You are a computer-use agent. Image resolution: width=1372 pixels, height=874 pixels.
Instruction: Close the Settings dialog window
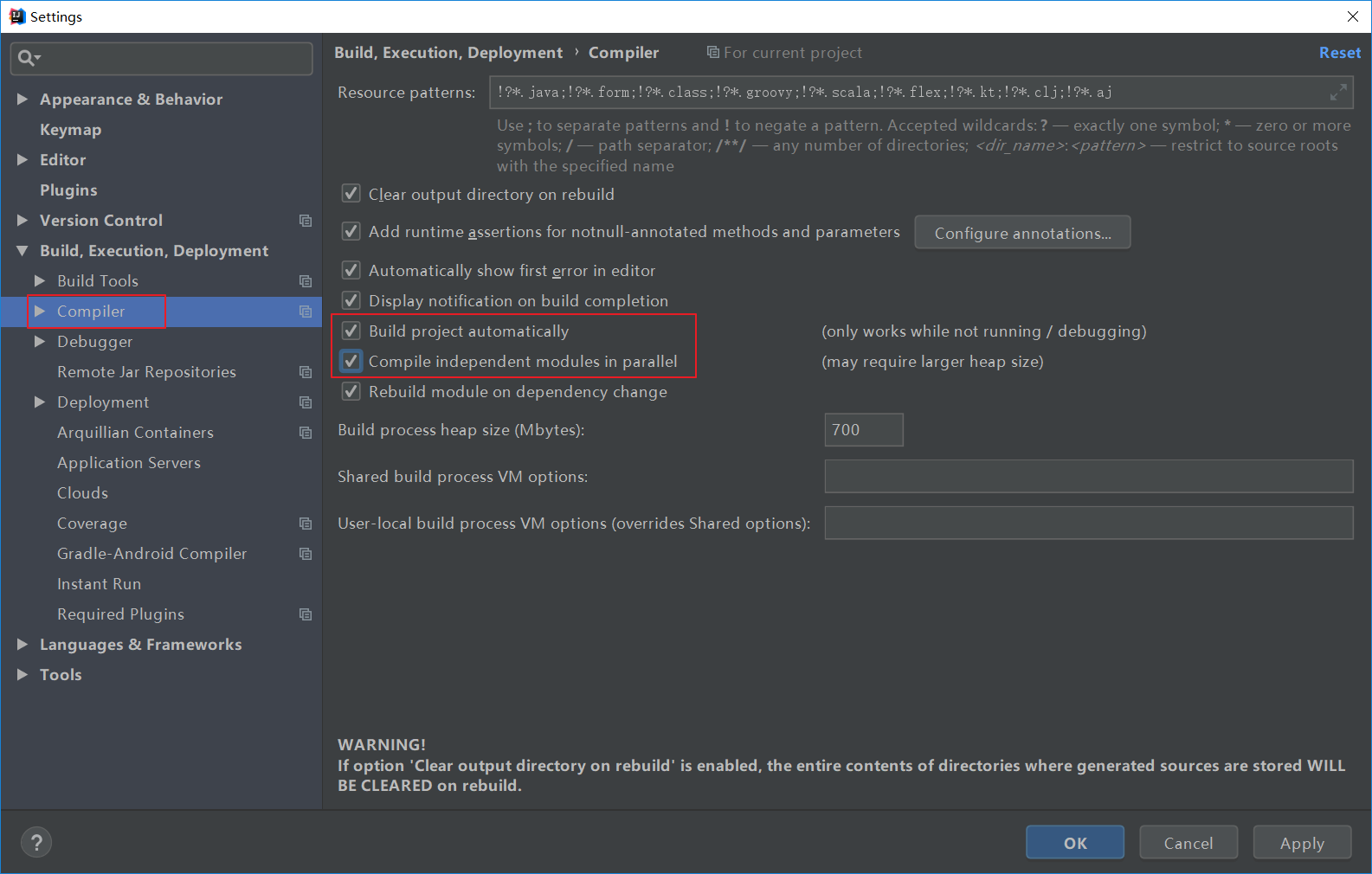pyautogui.click(x=1353, y=16)
